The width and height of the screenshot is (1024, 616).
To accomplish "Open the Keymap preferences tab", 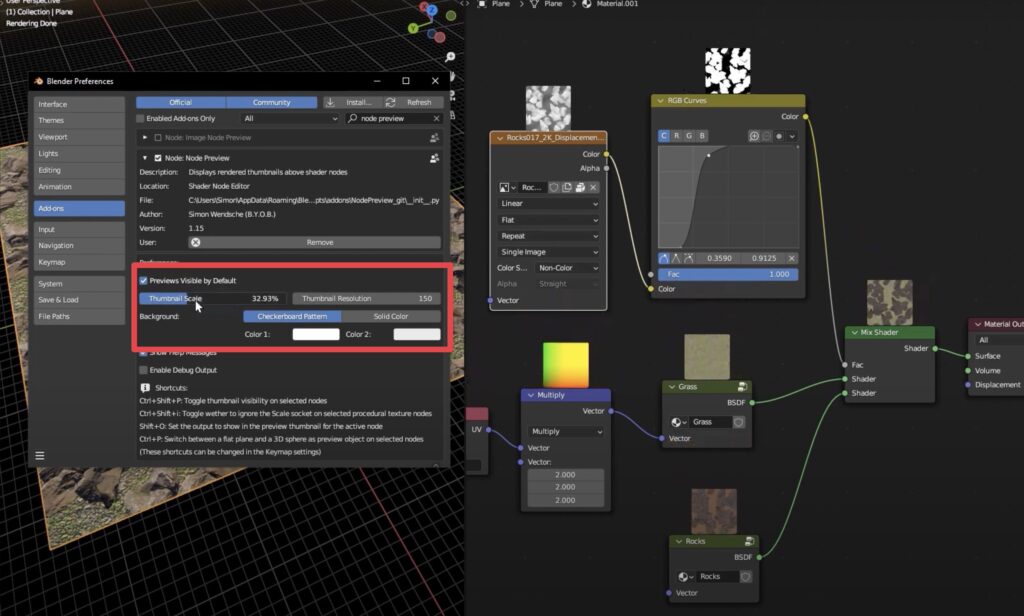I will [79, 262].
